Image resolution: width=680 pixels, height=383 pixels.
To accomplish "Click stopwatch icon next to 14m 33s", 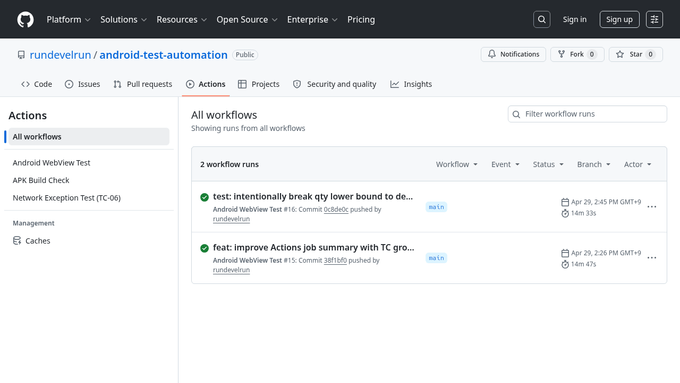I will (565, 213).
